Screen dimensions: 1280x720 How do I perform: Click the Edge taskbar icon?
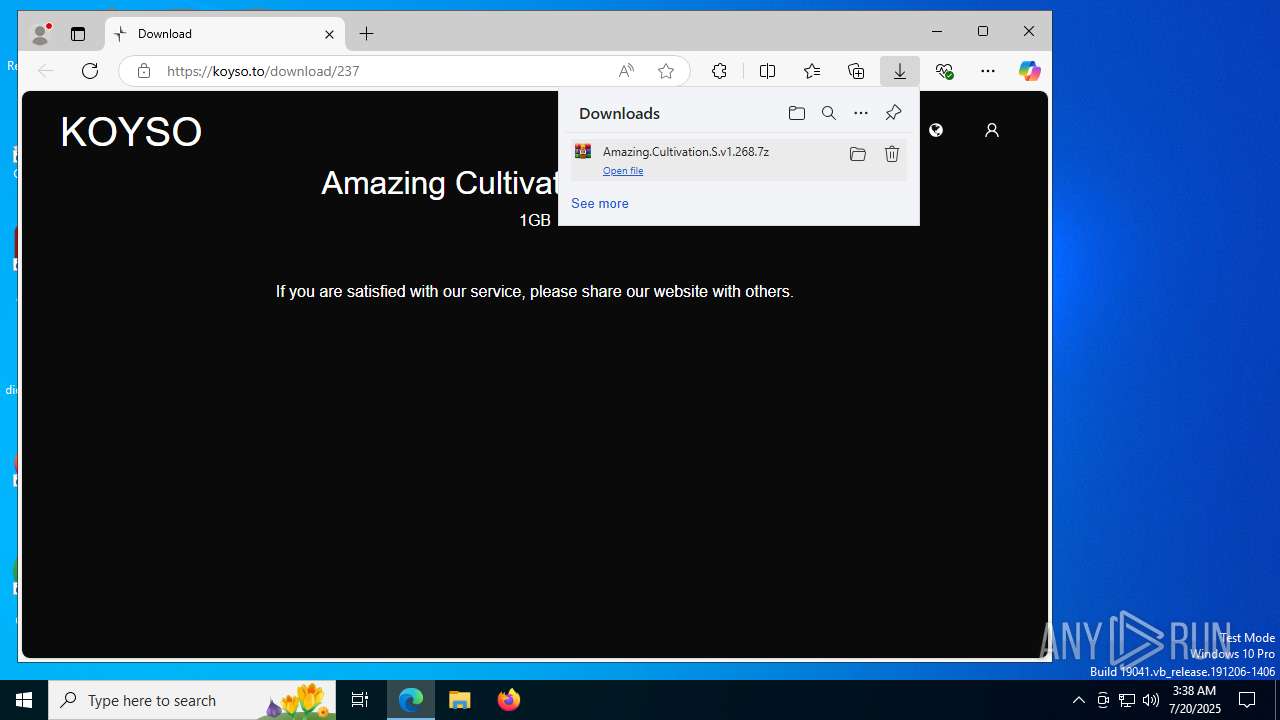411,700
